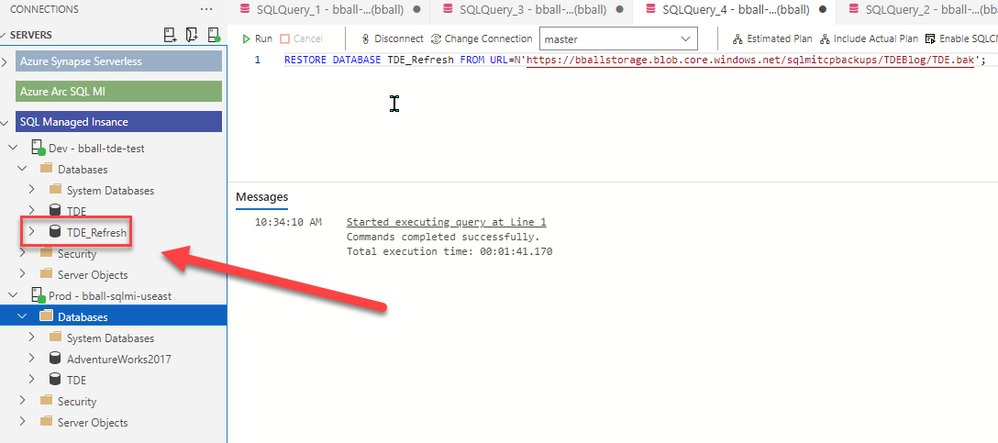
Task: Click the Show Active Connections icon
Action: [x=214, y=35]
